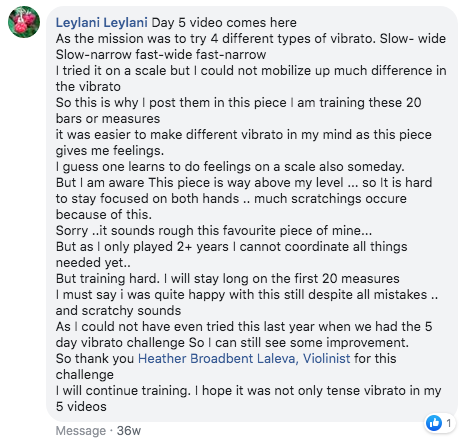Click the 'needed yet..' line
Viewport: 470px width, 443px height.
tap(93, 263)
